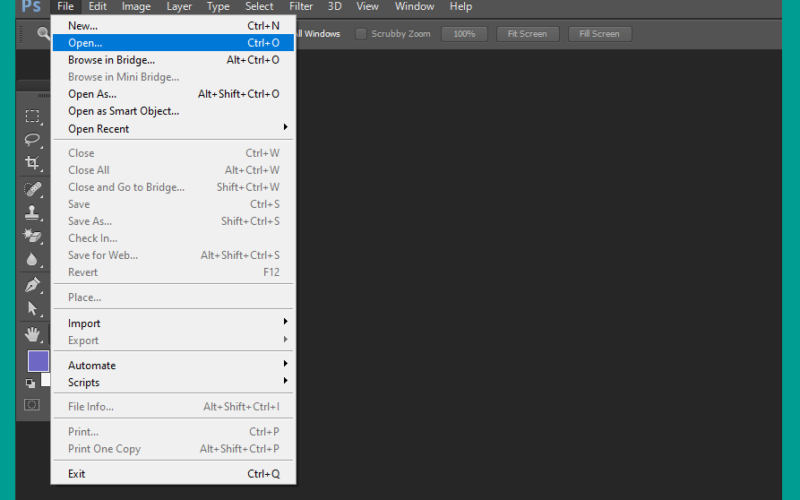Select the Blur tool droplet icon

click(32, 259)
